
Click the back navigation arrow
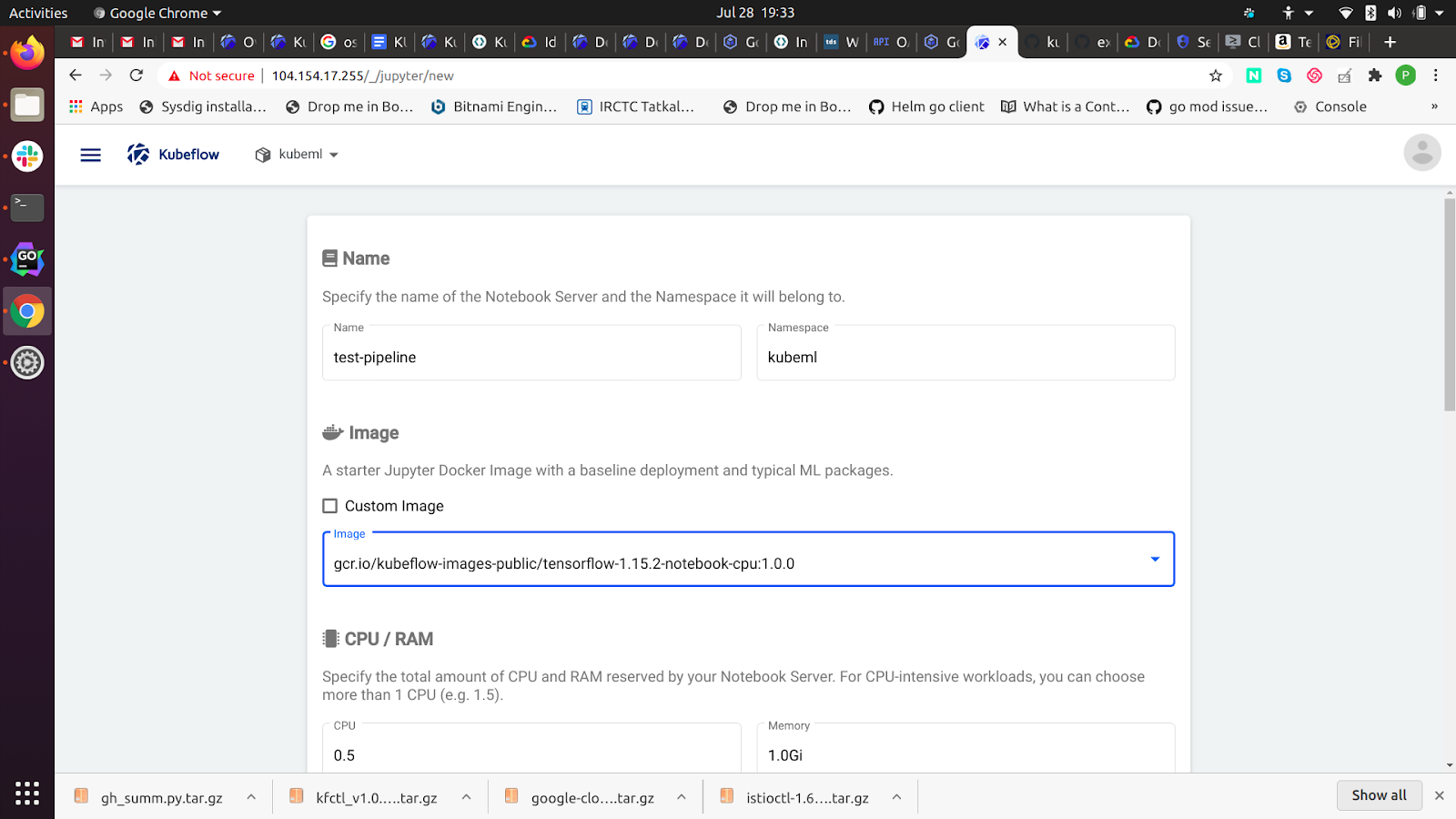pos(76,76)
